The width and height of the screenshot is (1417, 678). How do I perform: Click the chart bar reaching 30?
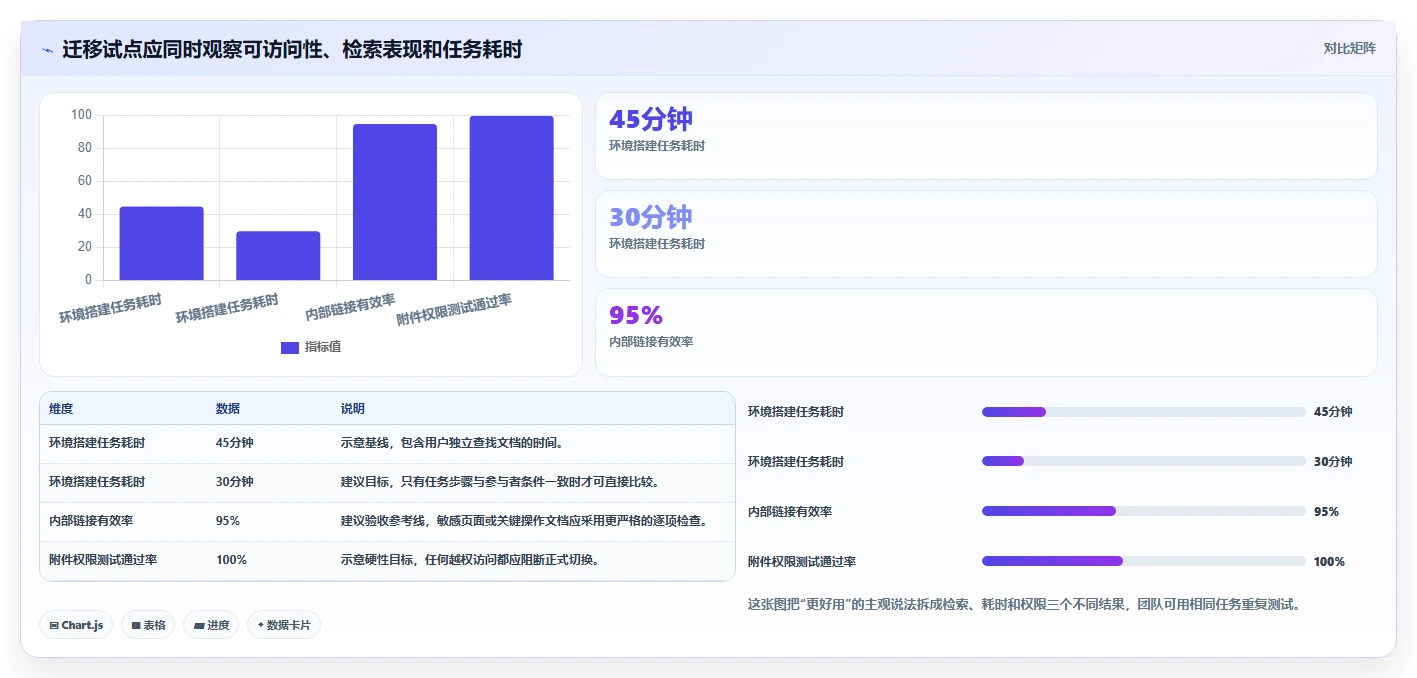[x=278, y=255]
